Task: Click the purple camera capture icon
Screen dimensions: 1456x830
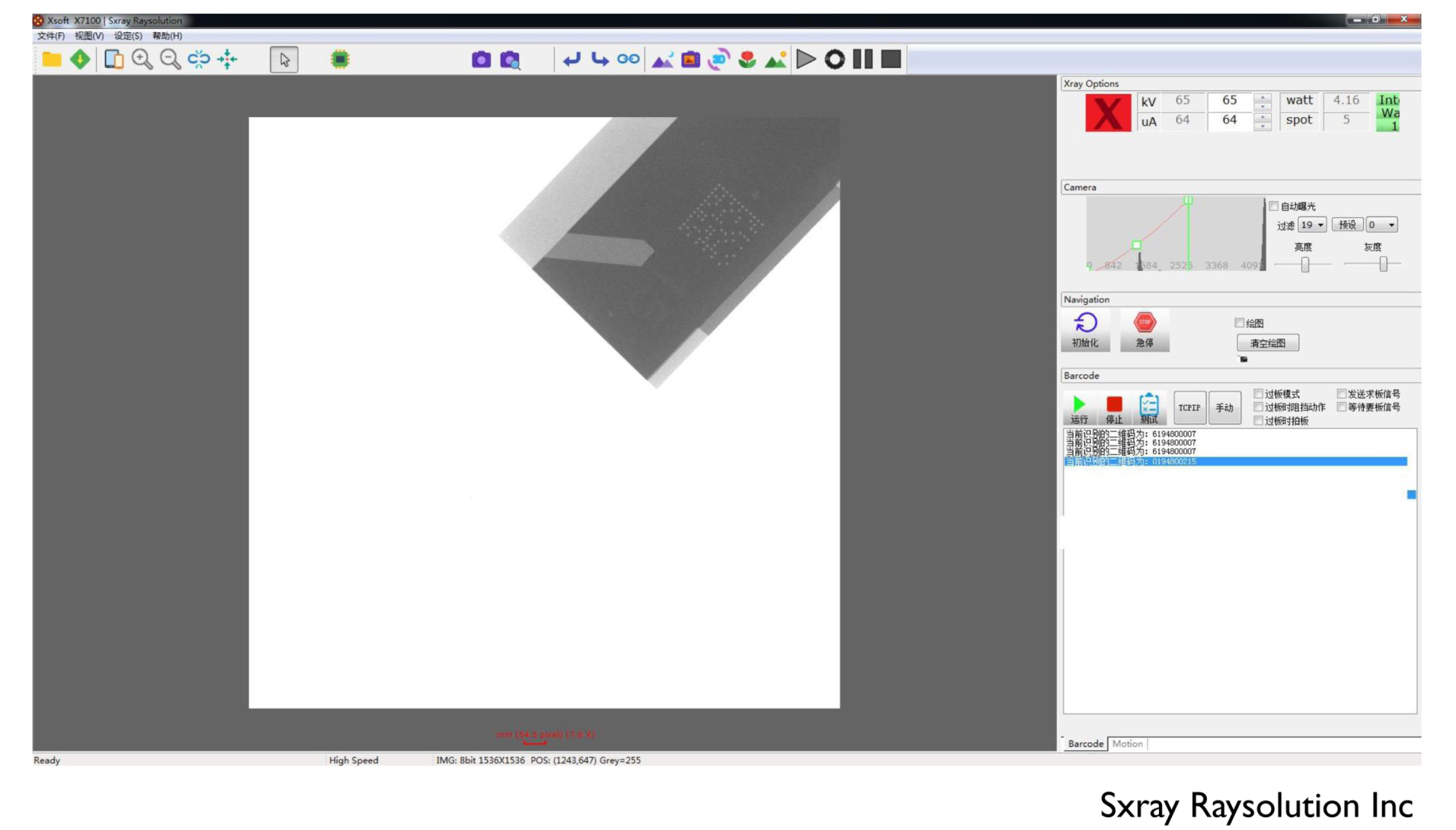Action: coord(481,59)
